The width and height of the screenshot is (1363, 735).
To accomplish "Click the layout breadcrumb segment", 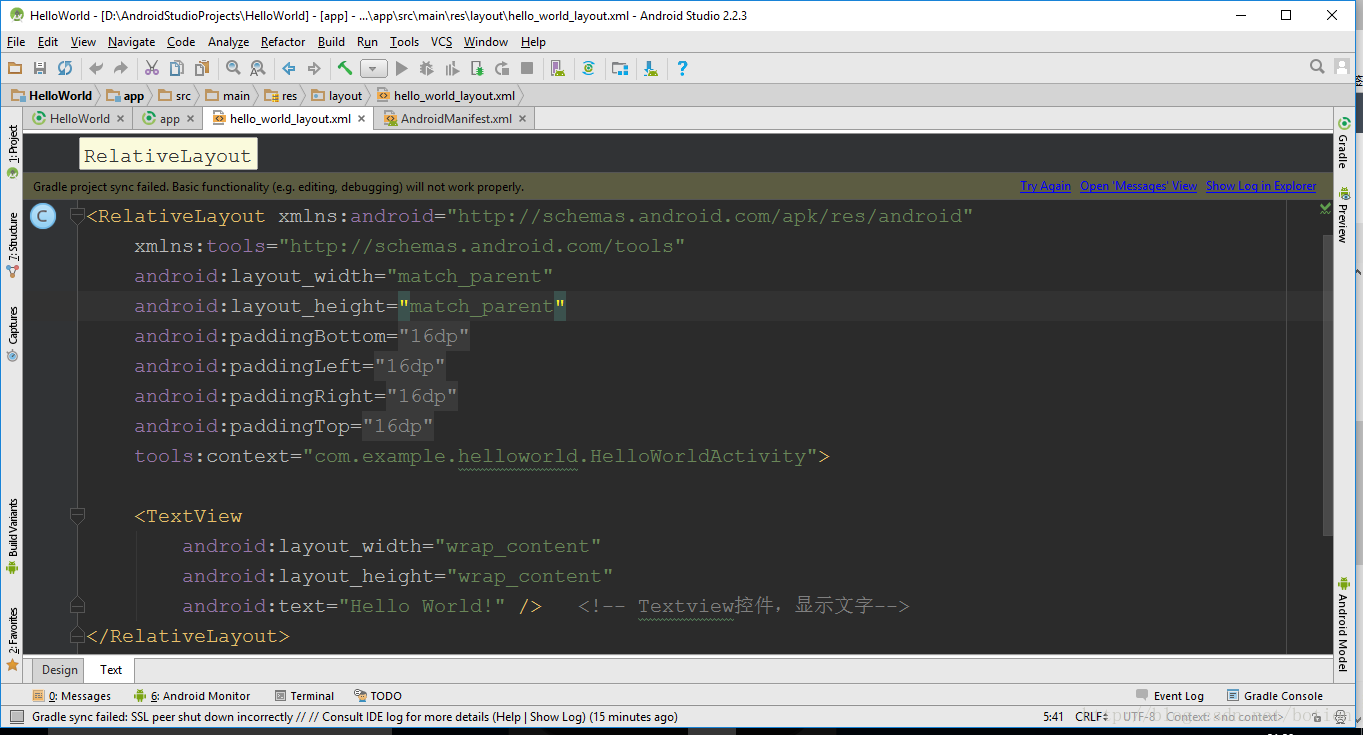I will (x=337, y=96).
